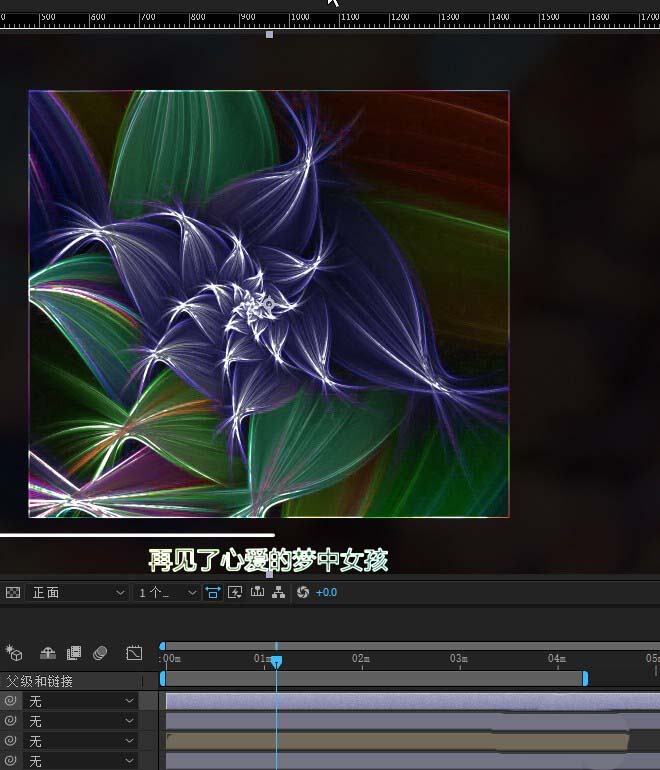Image resolution: width=660 pixels, height=770 pixels.
Task: Enable the draft 3D icon
Action: (14, 653)
